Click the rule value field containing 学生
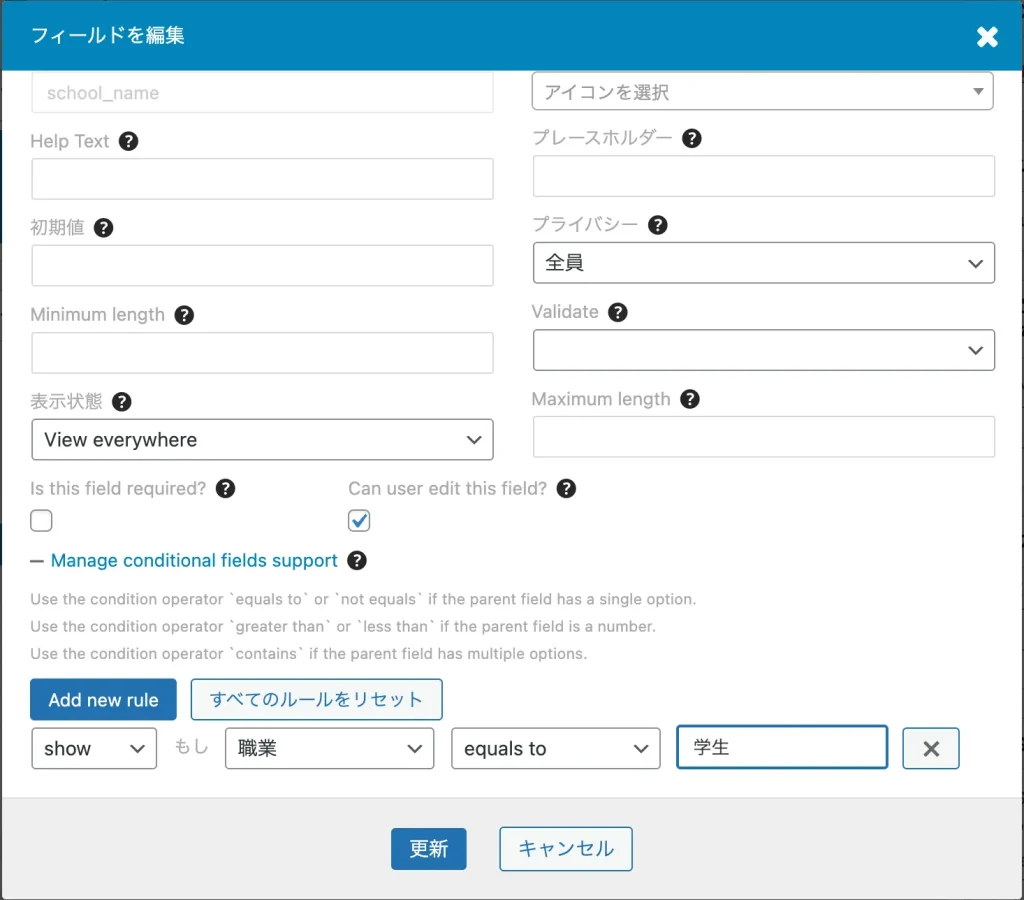 [x=782, y=747]
